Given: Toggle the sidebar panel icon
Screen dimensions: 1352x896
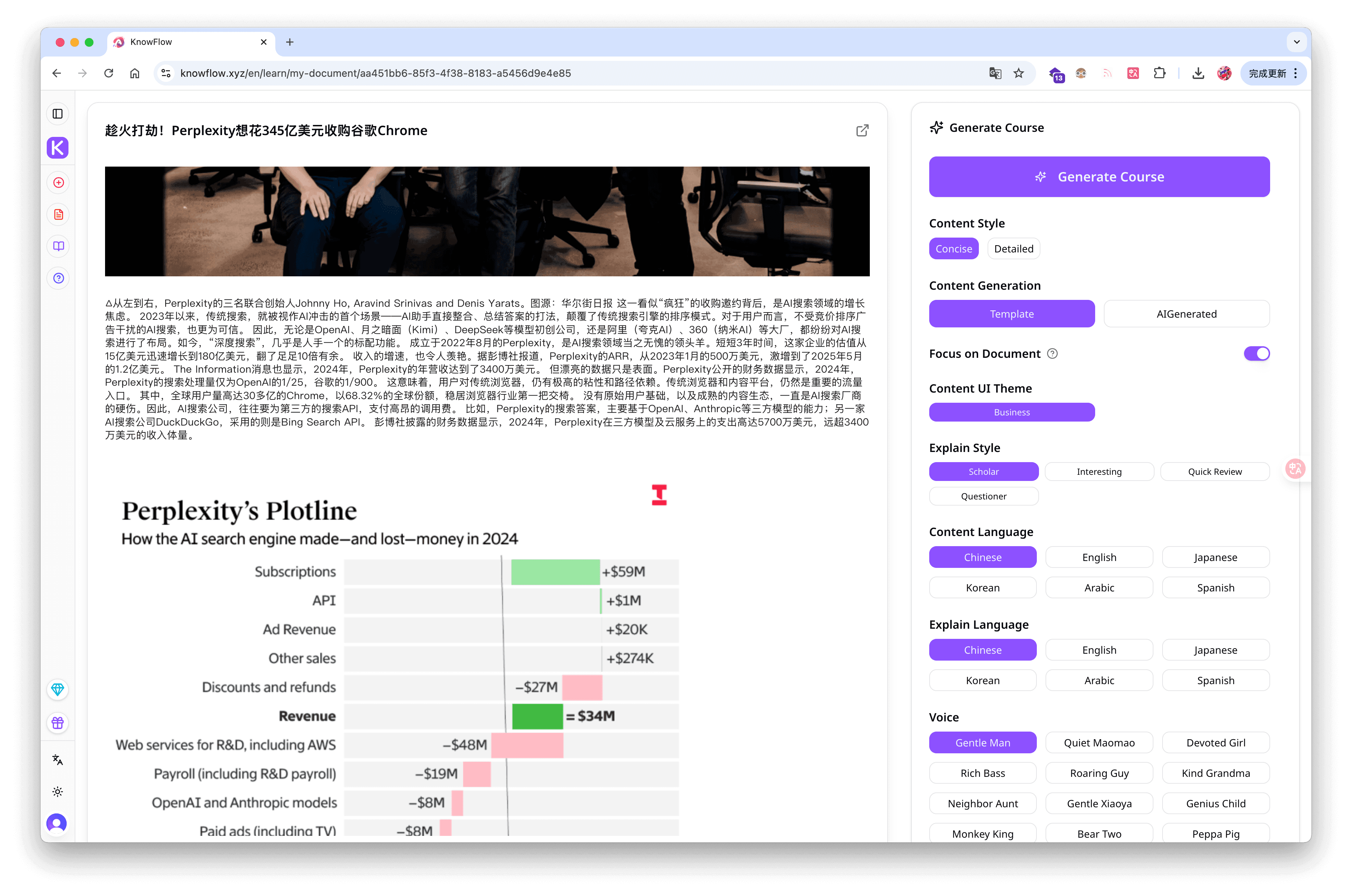Looking at the screenshot, I should pos(58,114).
